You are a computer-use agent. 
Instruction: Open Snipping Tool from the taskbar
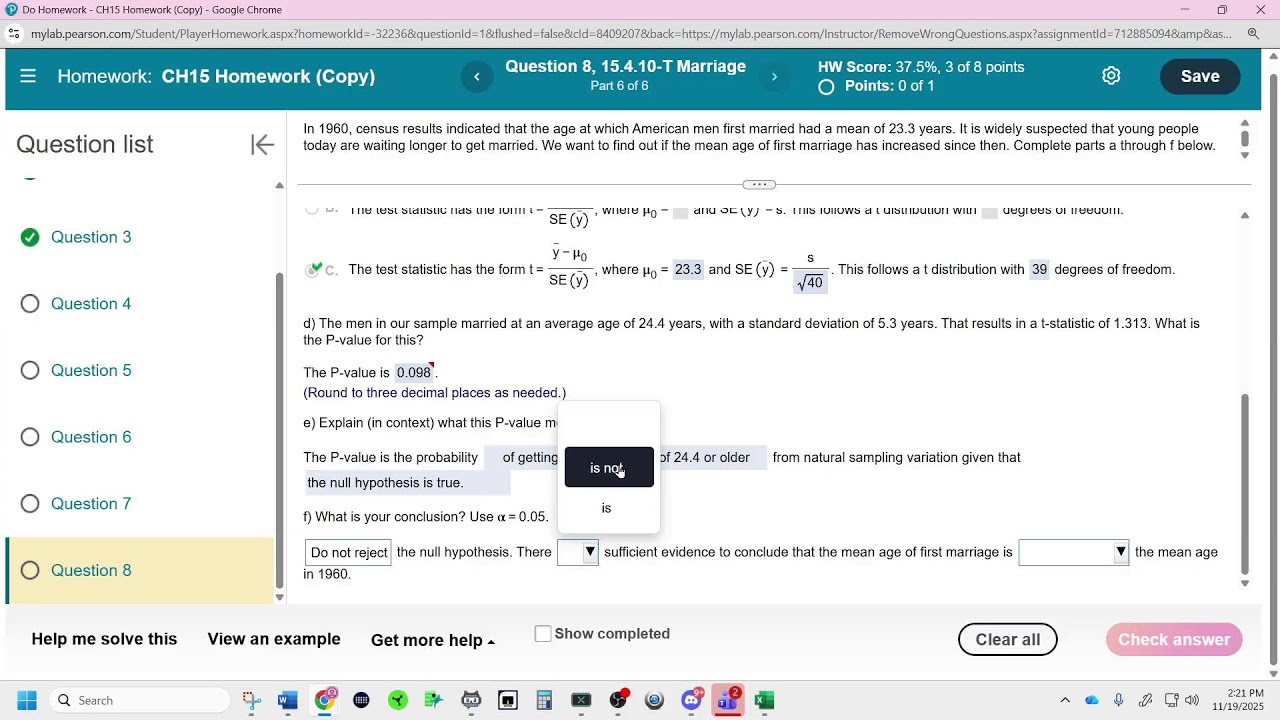coord(251,700)
